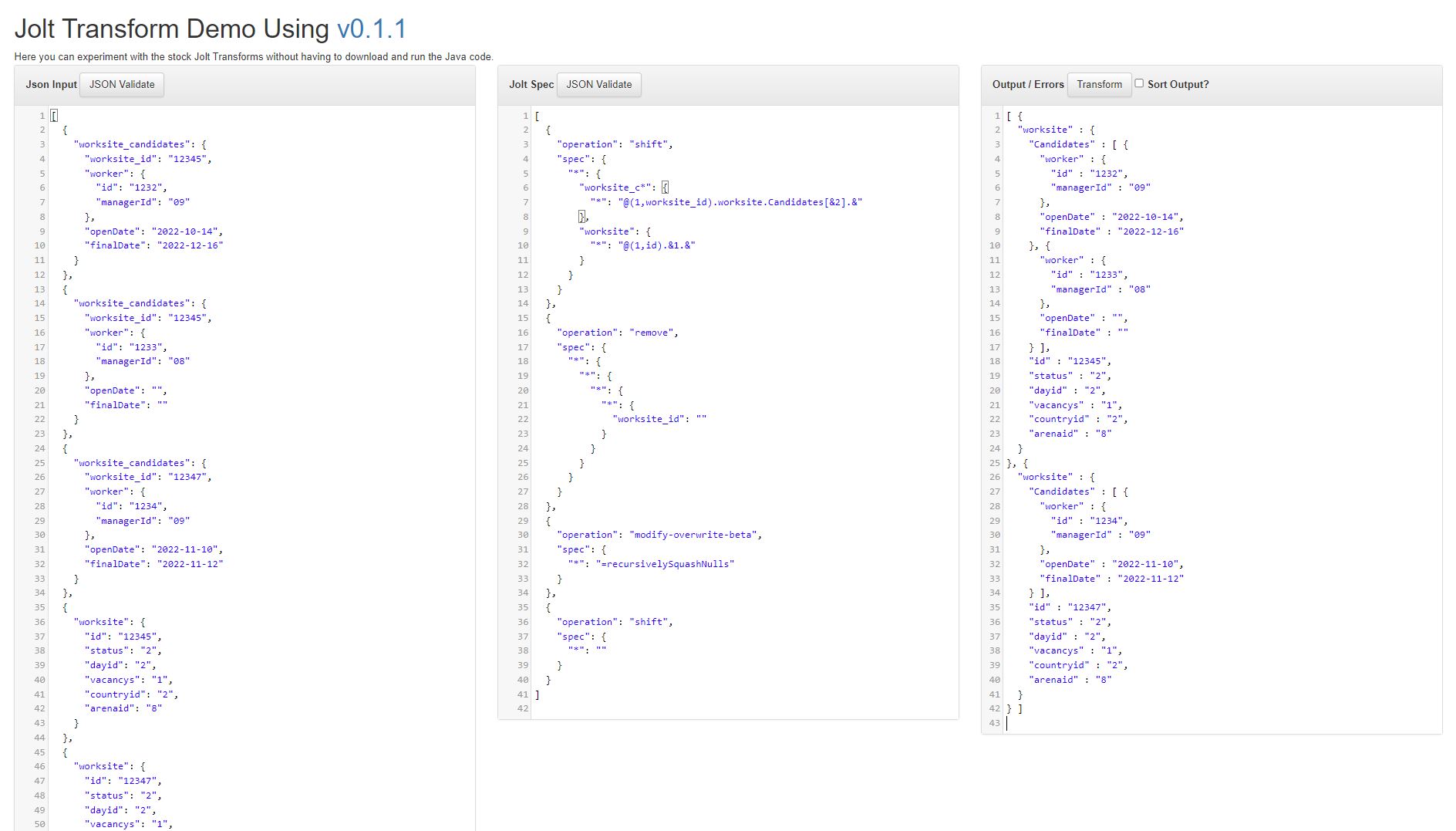Open the v0.1.1 version link

[372, 29]
